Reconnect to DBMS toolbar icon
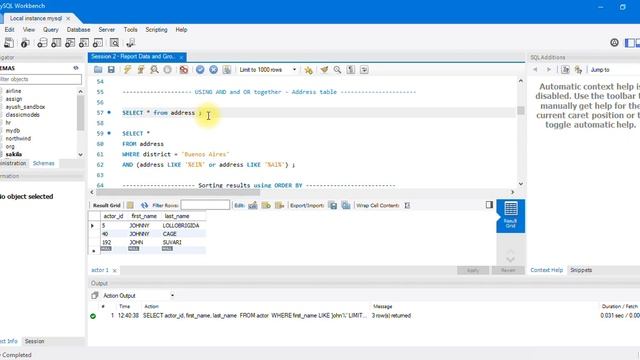Screen dimensions: 640x360 click(131, 43)
